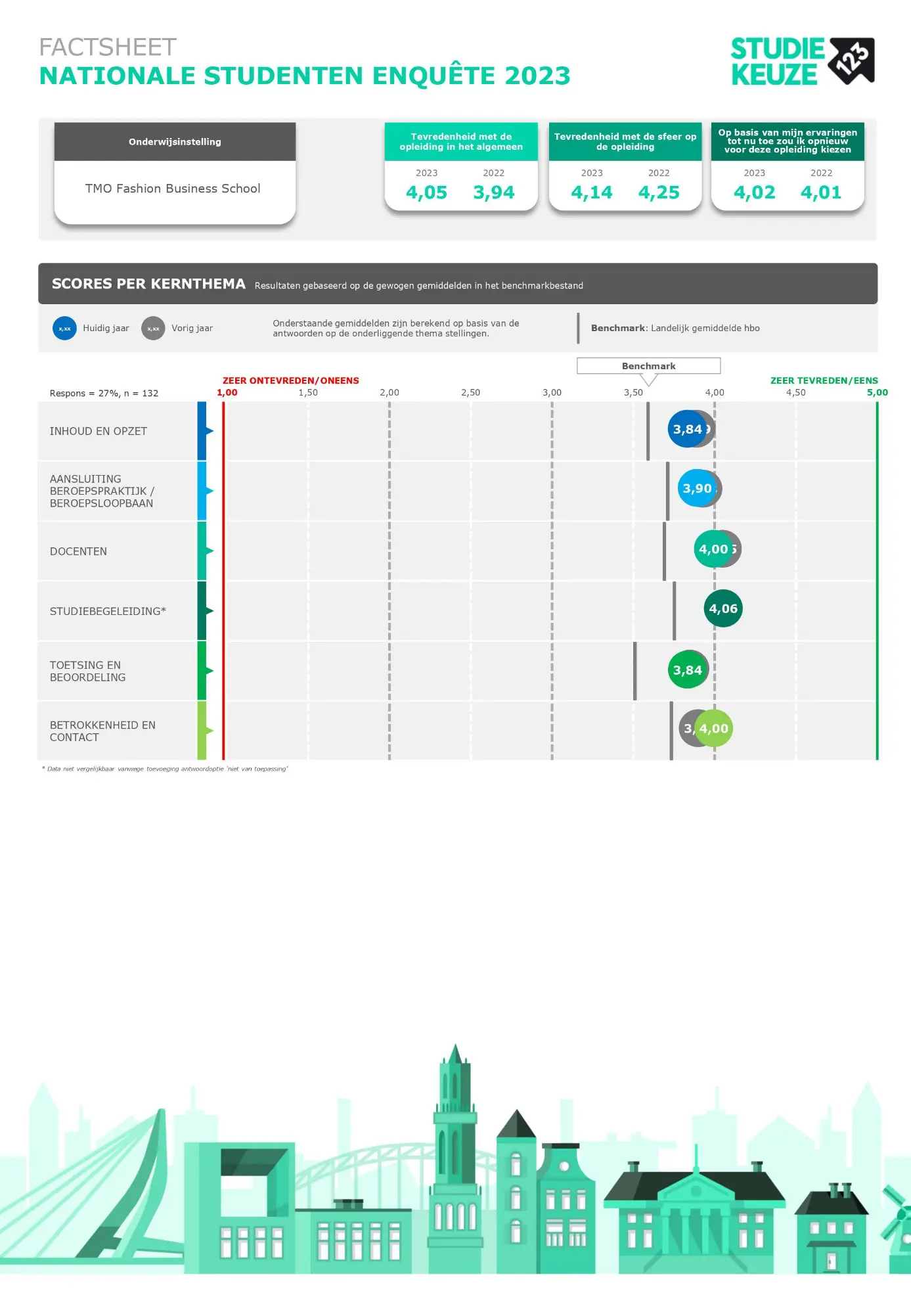Select the 3,90 score bubble for Aansluiting
The height and width of the screenshot is (1316, 911).
click(696, 488)
